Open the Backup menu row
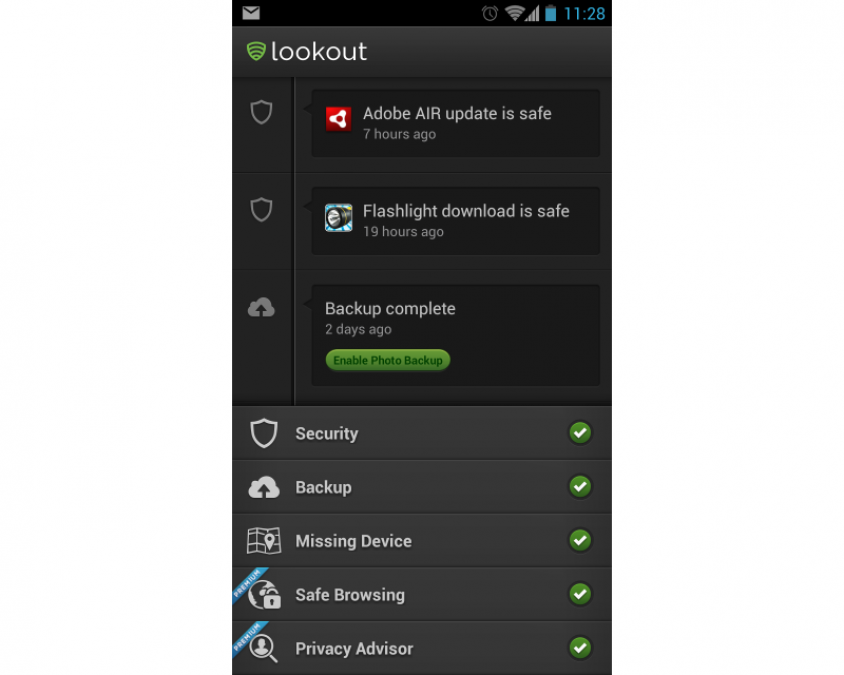844x675 pixels. coord(422,487)
